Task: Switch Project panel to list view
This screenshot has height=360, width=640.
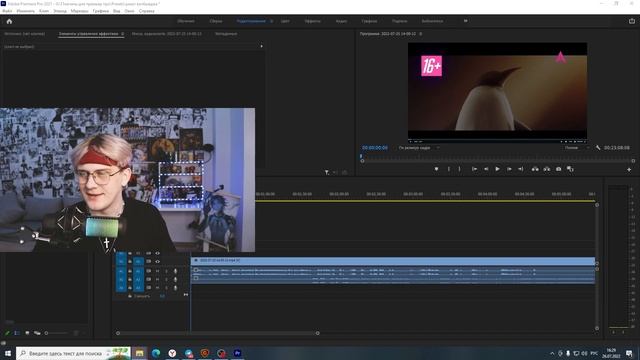Action: pos(17,333)
